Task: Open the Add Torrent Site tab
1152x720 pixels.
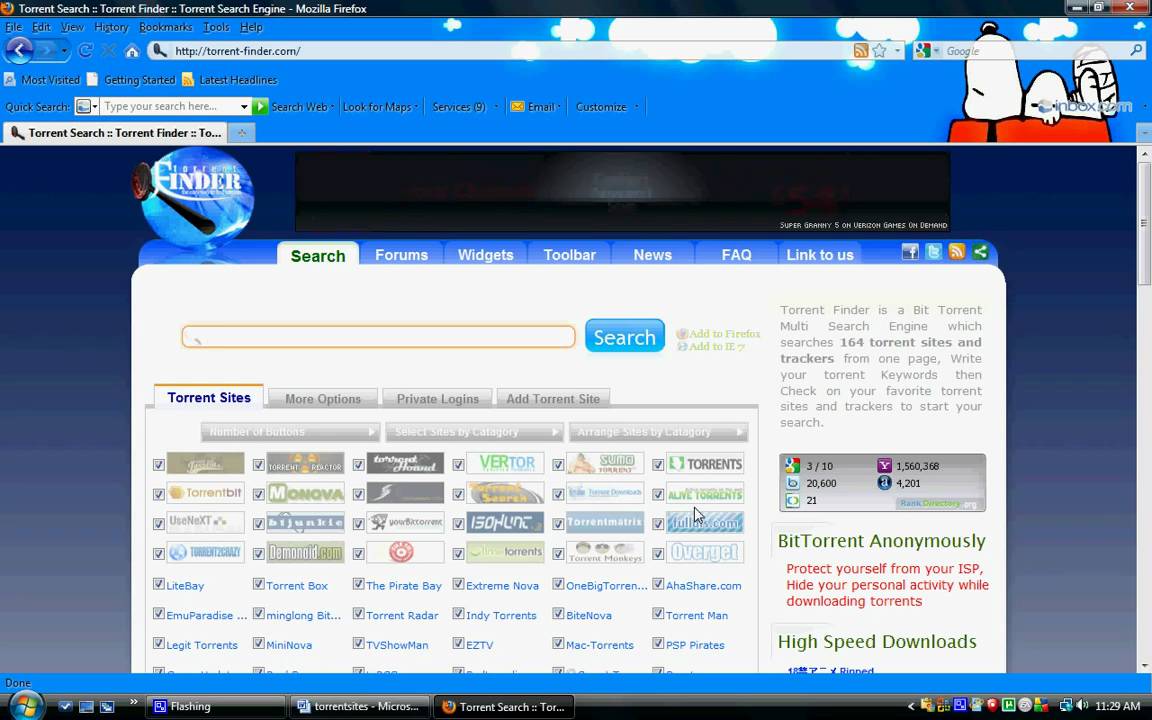Action: [552, 398]
